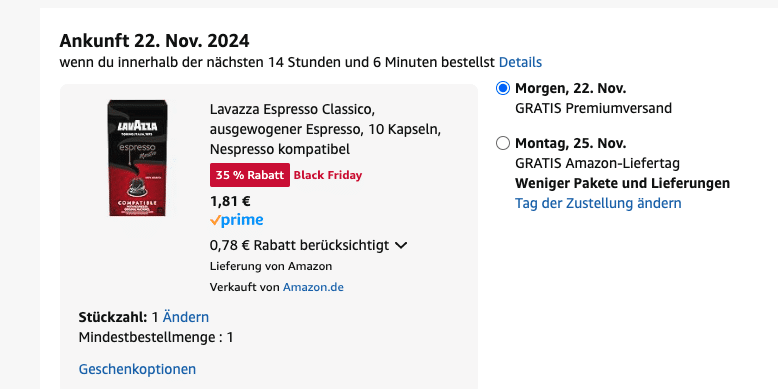Select the Morgen, 22. Nov. radio button
778x389 pixels.
[x=503, y=89]
